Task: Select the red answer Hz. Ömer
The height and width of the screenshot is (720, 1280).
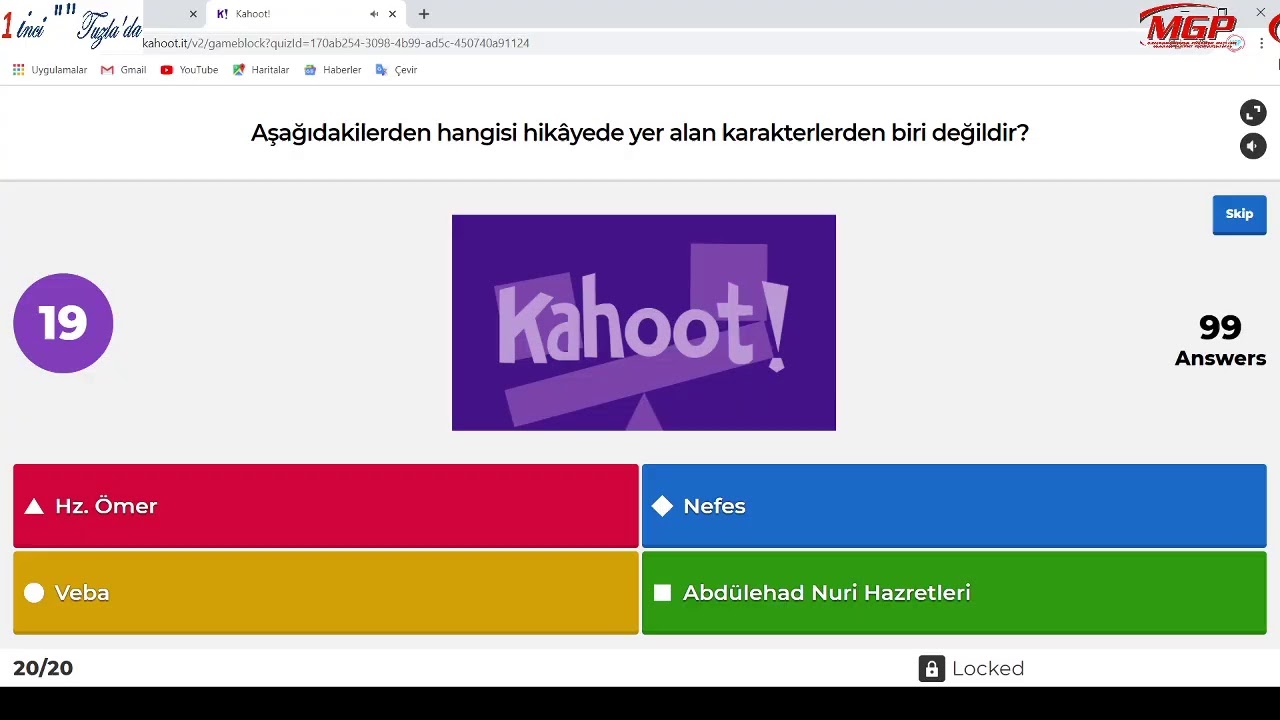Action: 326,506
